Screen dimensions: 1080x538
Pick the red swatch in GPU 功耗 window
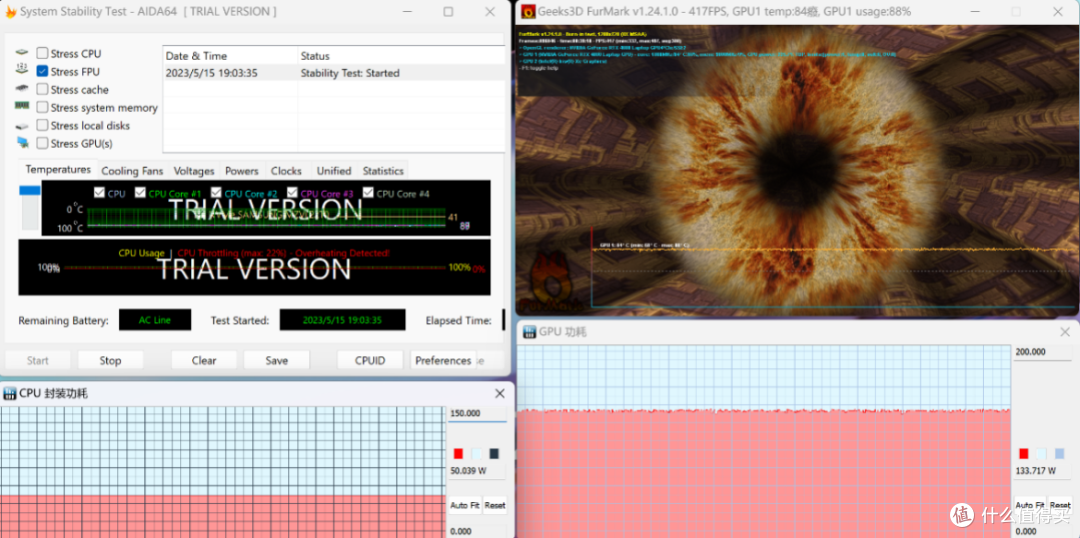click(1024, 453)
